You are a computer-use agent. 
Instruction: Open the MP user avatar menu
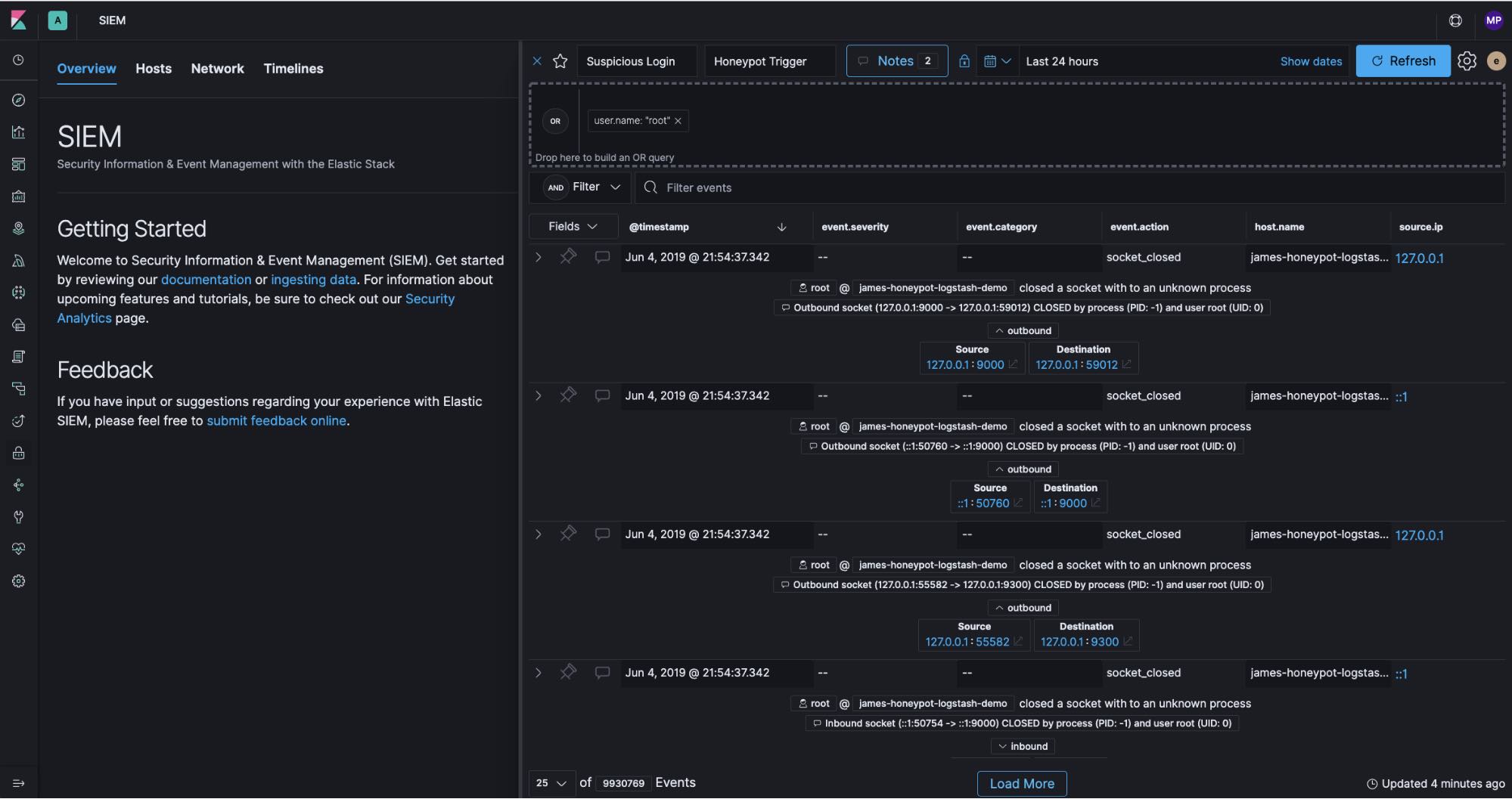(1493, 20)
